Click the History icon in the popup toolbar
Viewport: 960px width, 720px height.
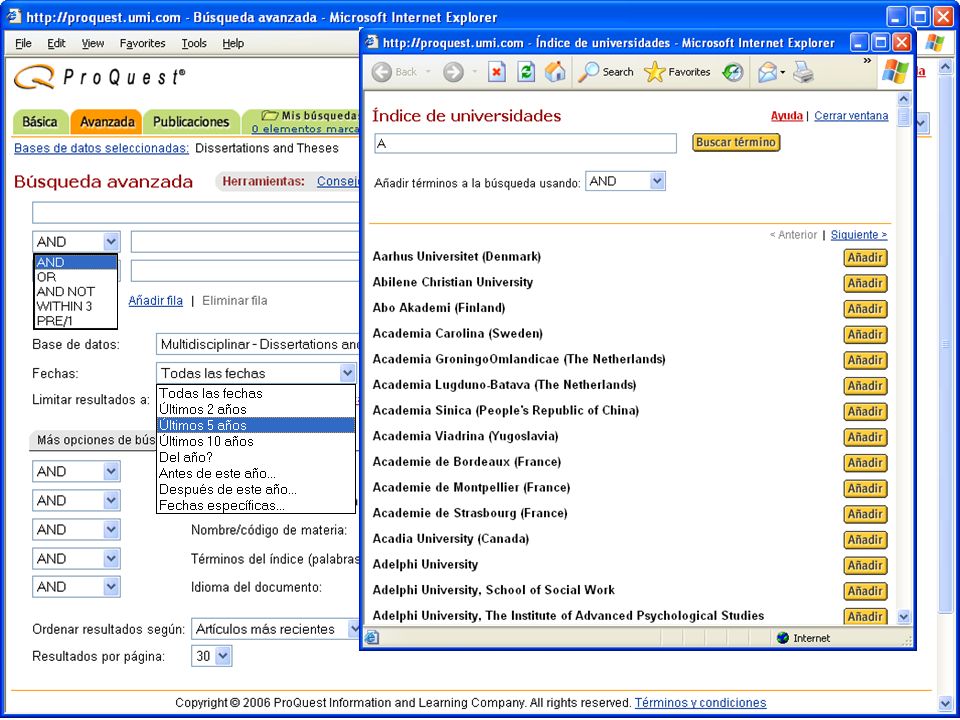pos(732,72)
